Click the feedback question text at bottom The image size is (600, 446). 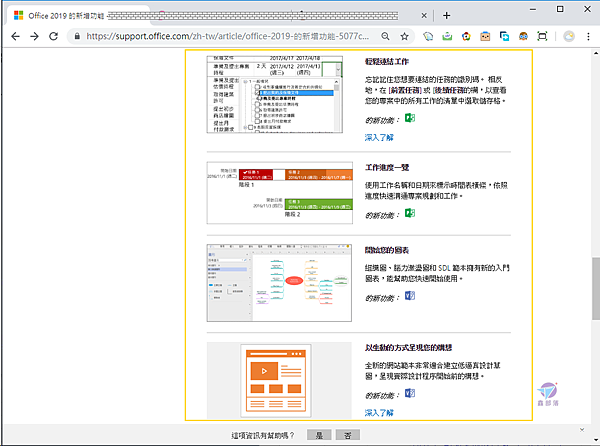pyautogui.click(x=262, y=435)
